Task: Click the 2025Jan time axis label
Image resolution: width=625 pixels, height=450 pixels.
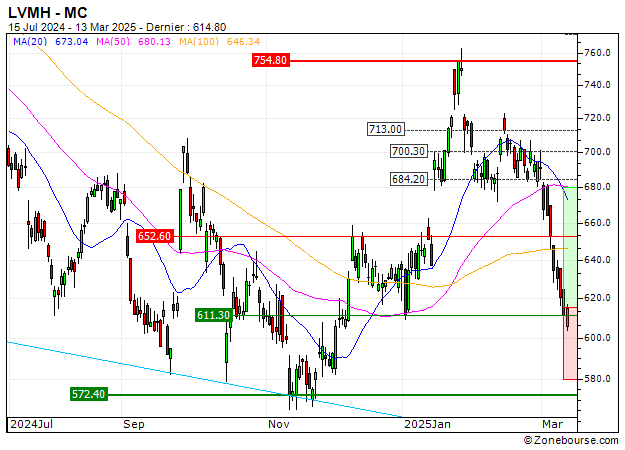Action: [x=427, y=424]
